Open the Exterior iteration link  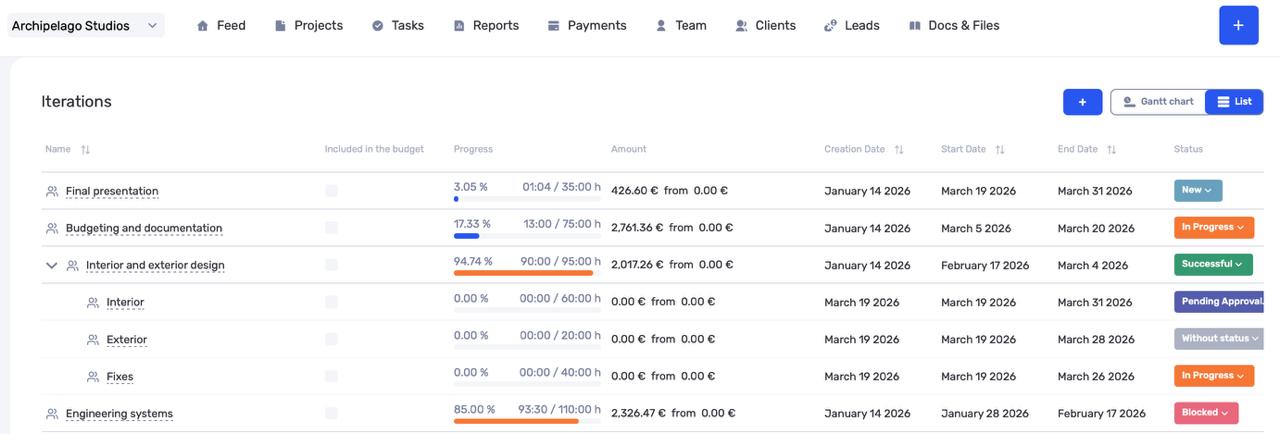[127, 340]
